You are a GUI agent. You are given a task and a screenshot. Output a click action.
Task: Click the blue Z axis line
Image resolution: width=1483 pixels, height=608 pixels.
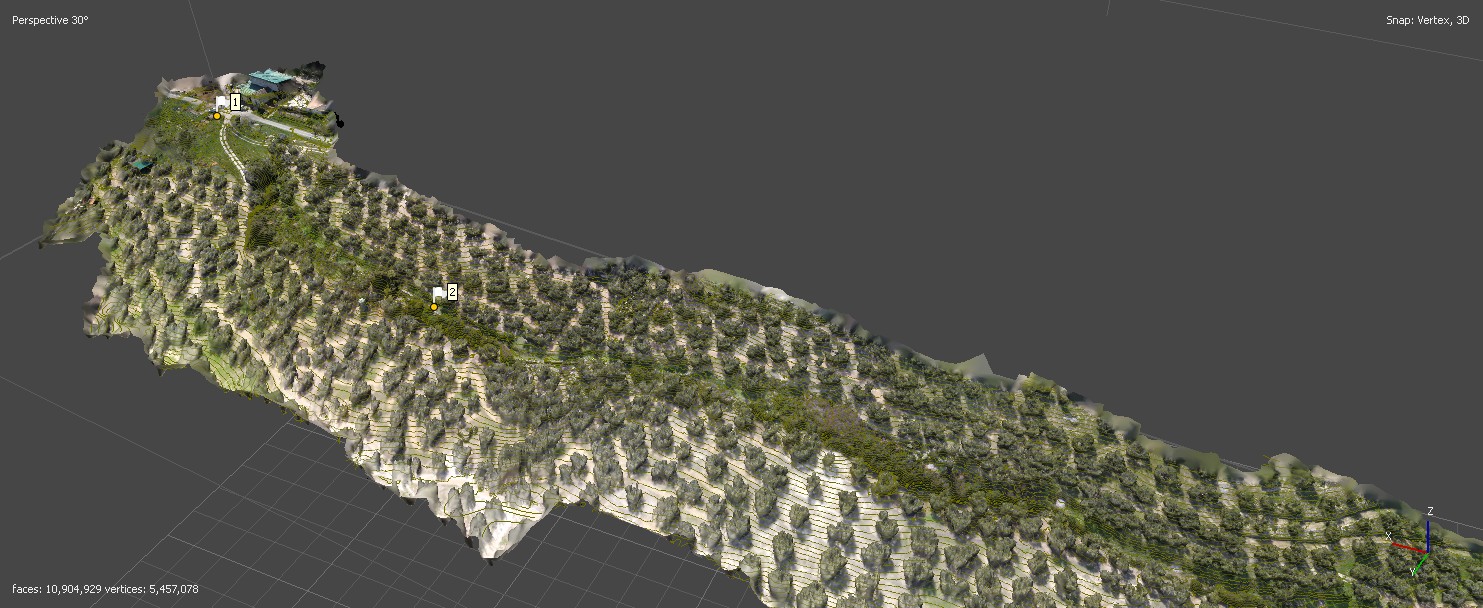(x=1428, y=534)
